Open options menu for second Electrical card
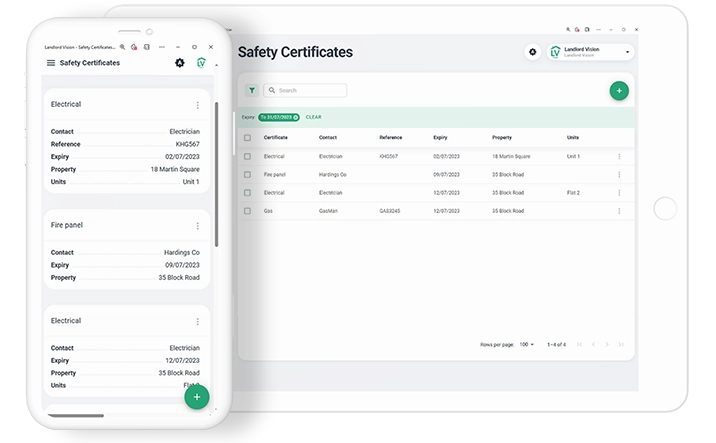The image size is (716, 443). click(x=198, y=322)
